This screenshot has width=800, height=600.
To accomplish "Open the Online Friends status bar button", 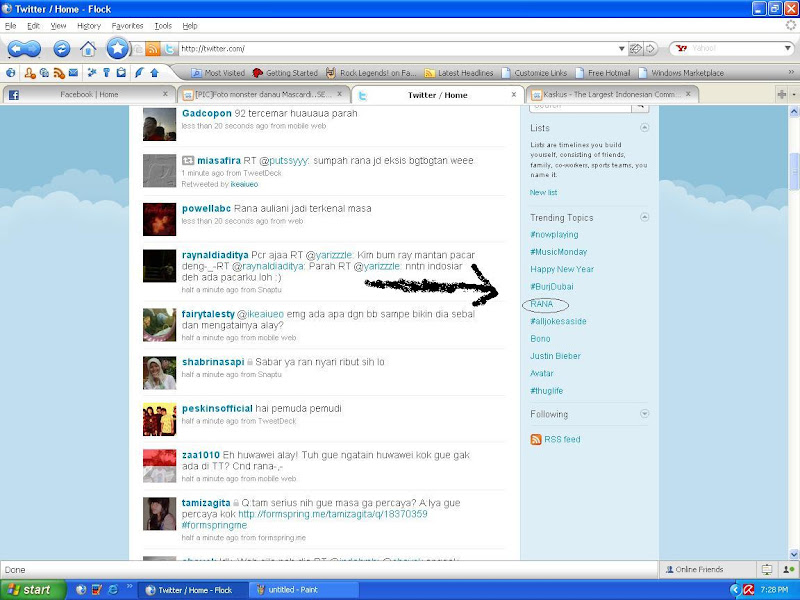I will point(694,569).
